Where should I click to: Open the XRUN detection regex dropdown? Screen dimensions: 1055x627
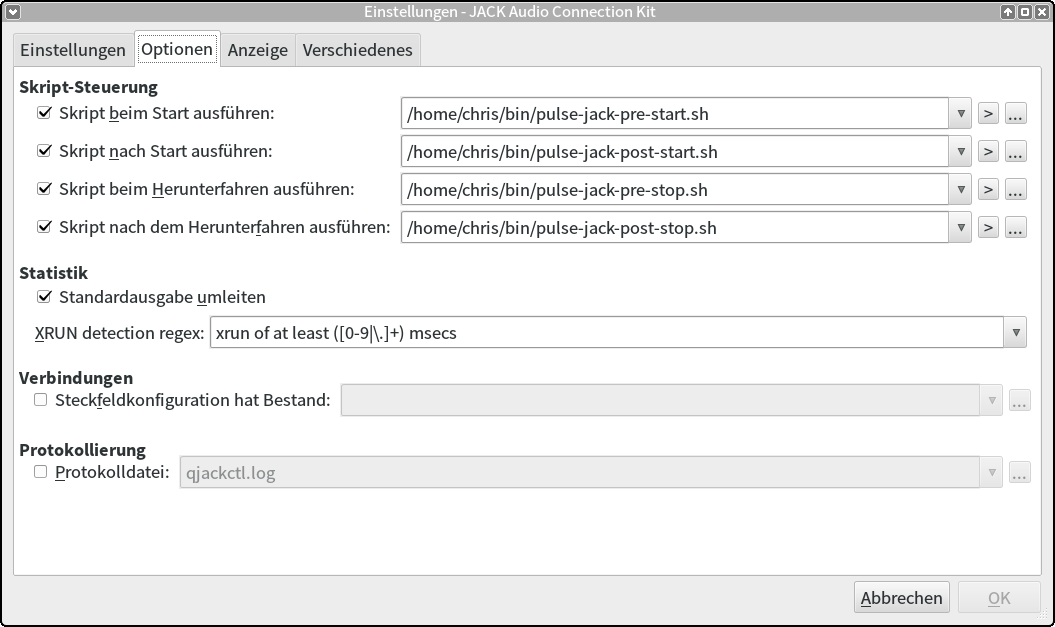(1015, 332)
